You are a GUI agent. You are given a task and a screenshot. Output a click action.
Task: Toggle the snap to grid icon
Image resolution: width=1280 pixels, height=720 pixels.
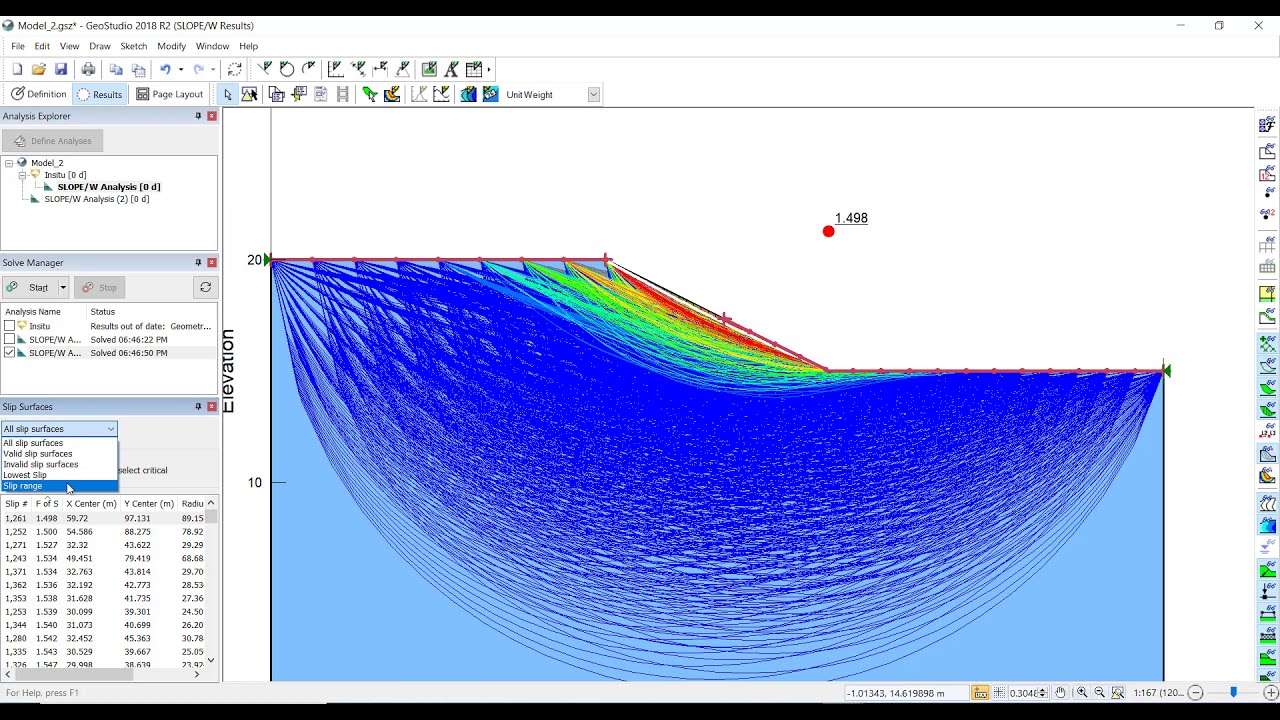click(x=981, y=692)
